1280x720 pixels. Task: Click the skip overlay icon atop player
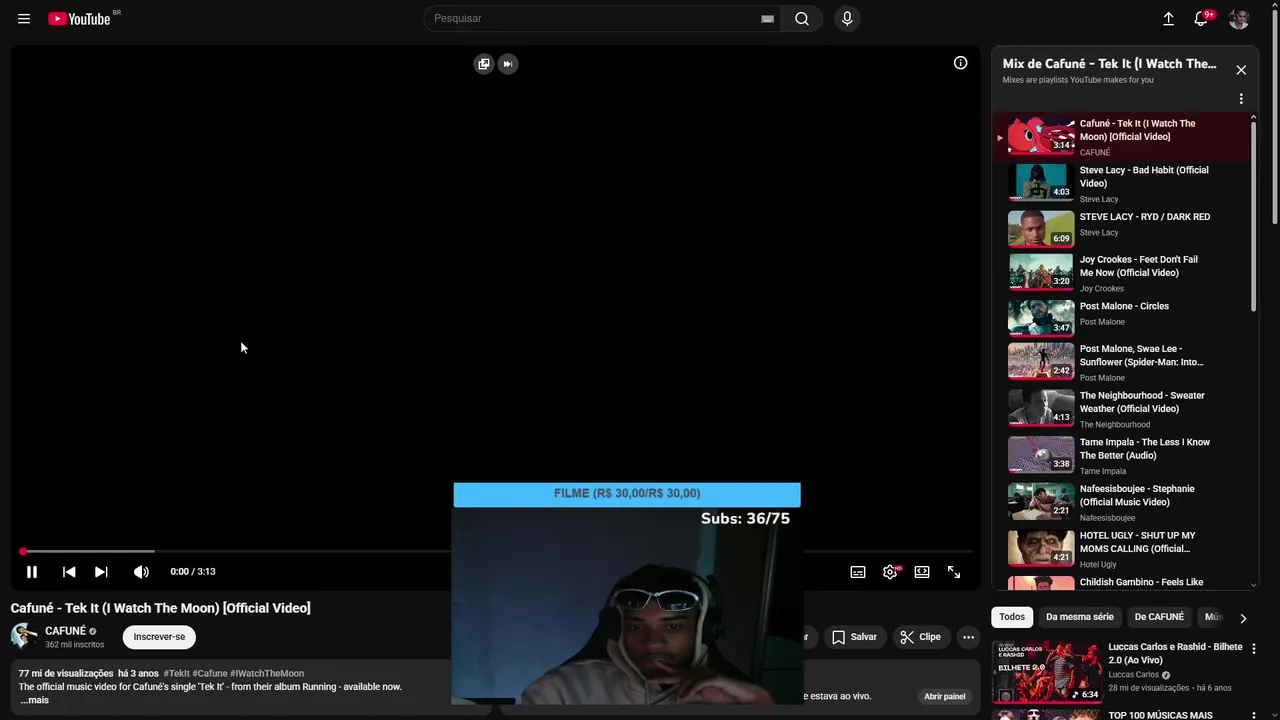click(508, 64)
